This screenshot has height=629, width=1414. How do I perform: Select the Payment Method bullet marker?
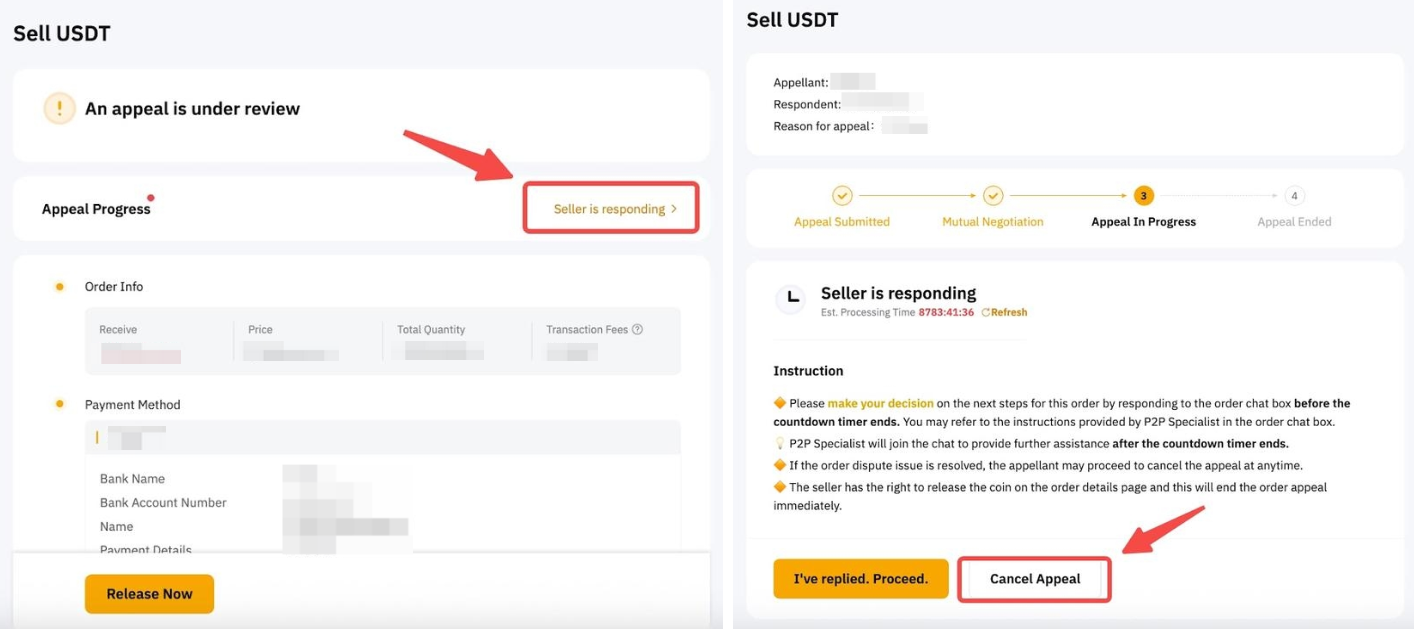[60, 404]
